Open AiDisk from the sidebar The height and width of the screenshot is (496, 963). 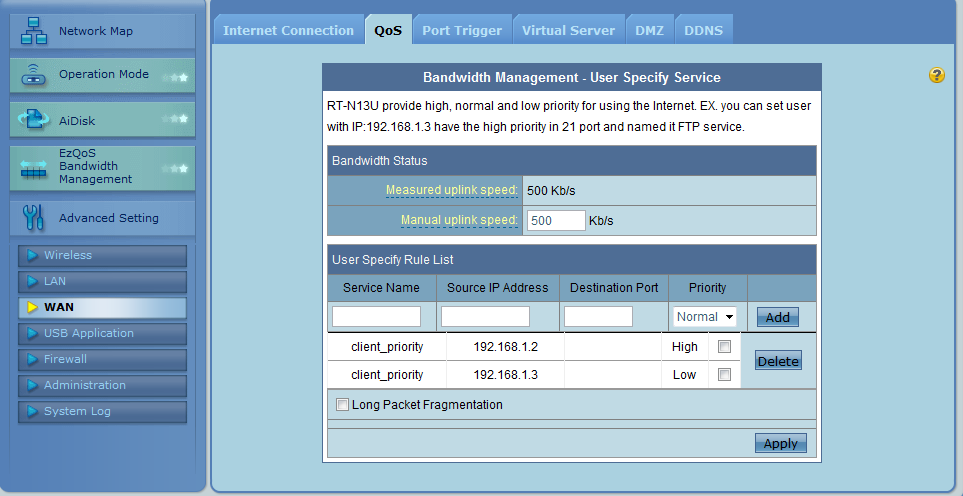pyautogui.click(x=103, y=120)
